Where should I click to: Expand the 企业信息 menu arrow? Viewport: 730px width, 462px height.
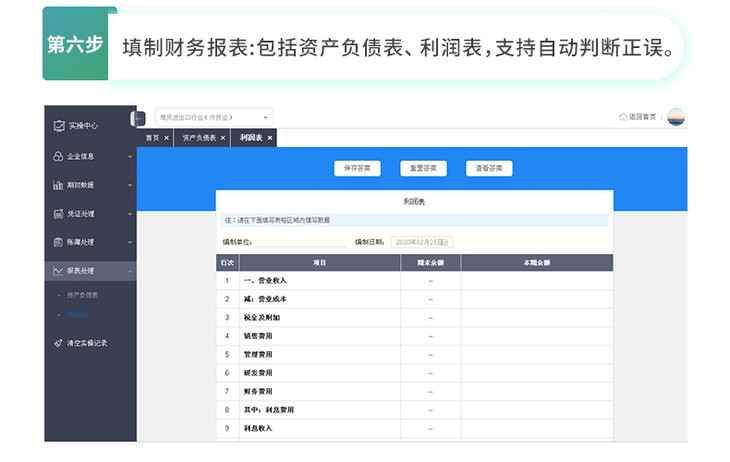[130, 156]
